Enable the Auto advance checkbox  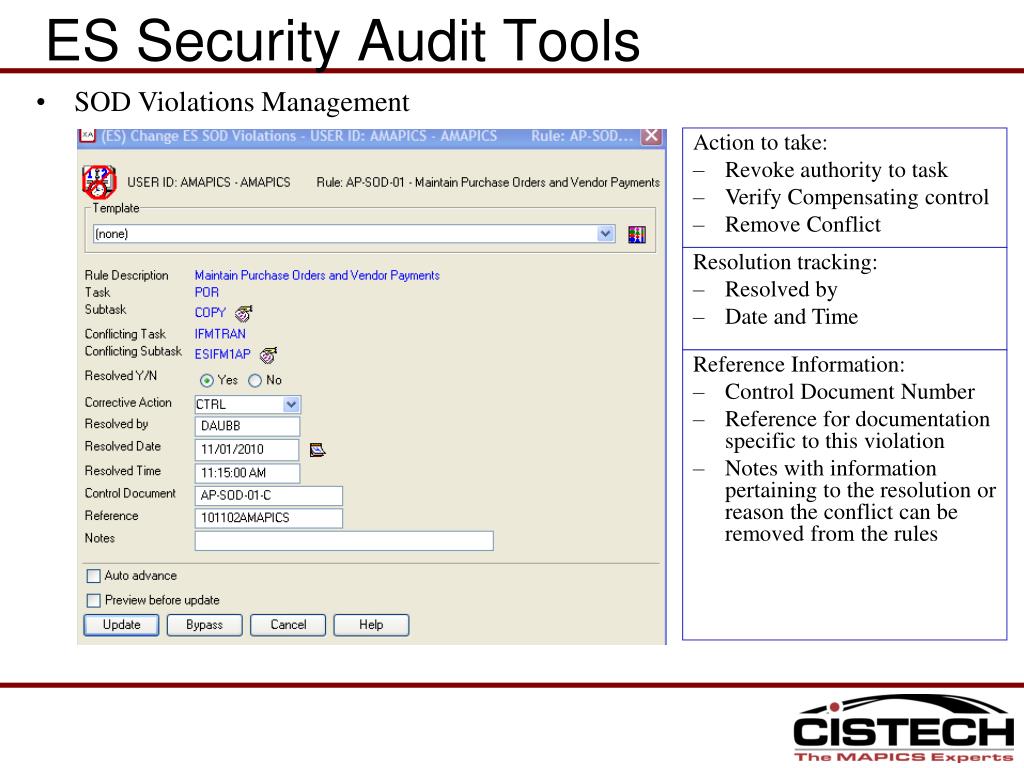(x=93, y=576)
